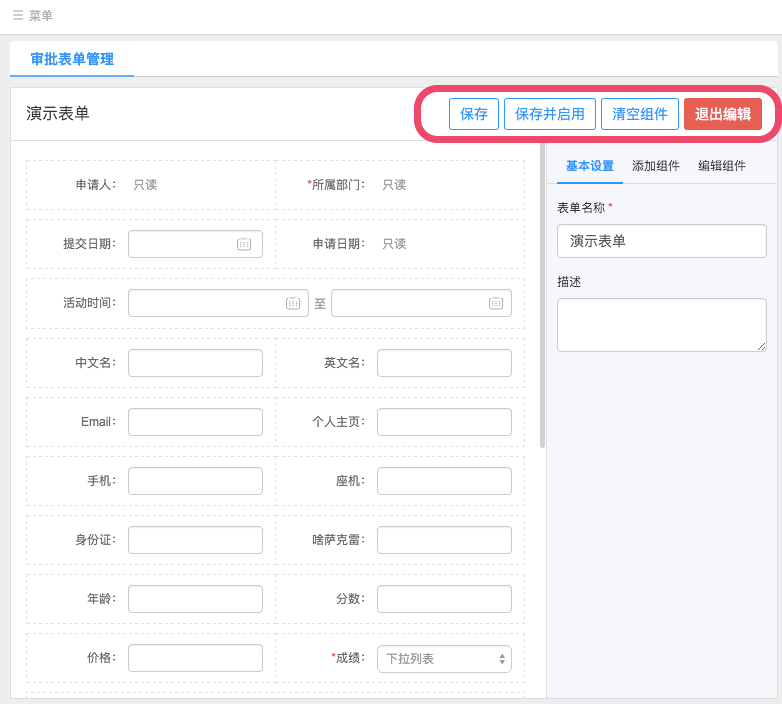Image resolution: width=782 pixels, height=704 pixels.
Task: Open the 审批表单管理 tab
Action: pos(72,59)
